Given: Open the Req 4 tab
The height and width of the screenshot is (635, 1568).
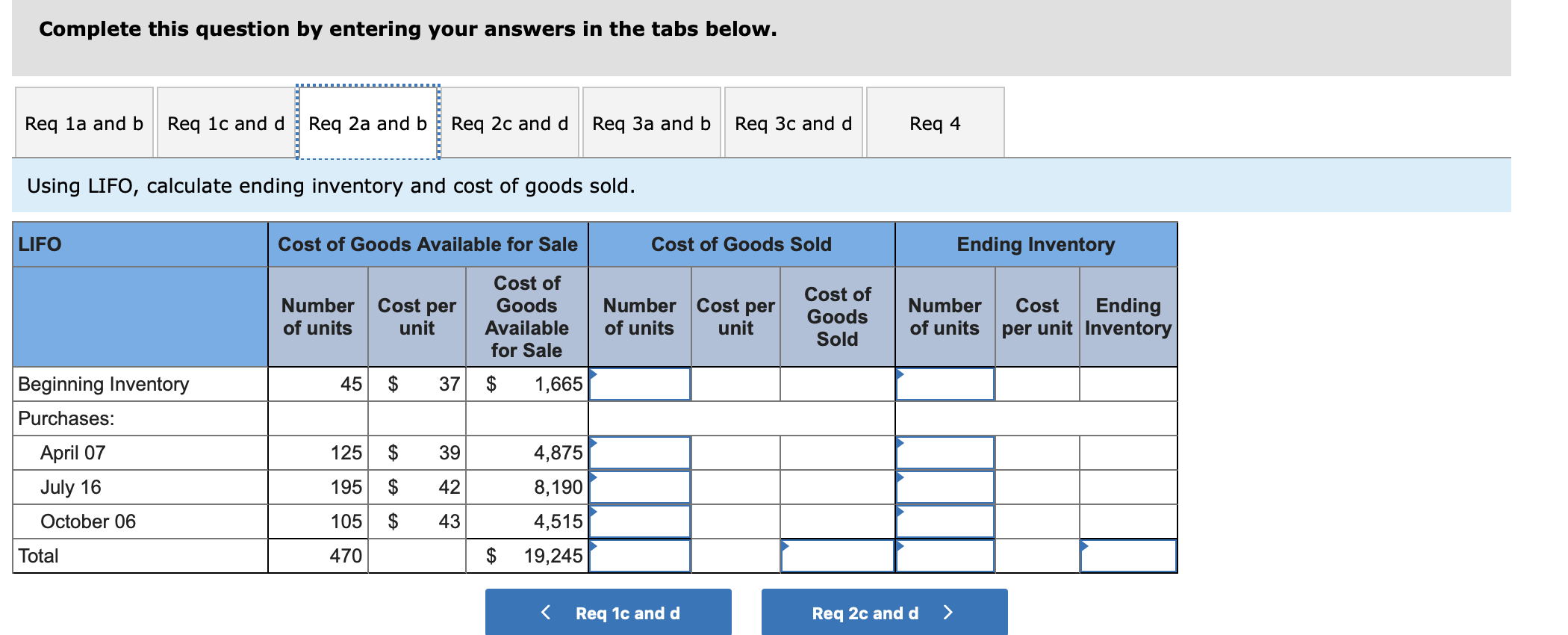Looking at the screenshot, I should (x=934, y=123).
